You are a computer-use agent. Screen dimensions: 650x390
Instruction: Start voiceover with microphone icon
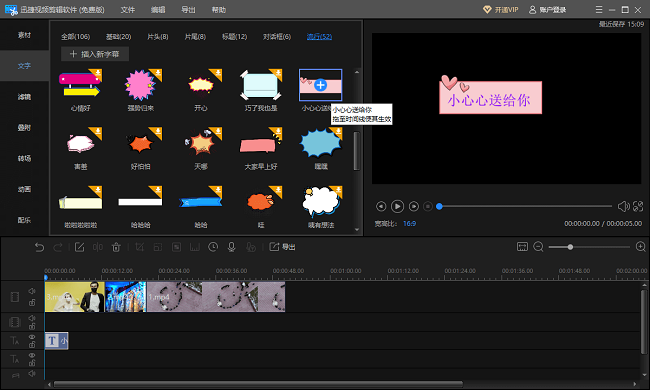[x=232, y=247]
